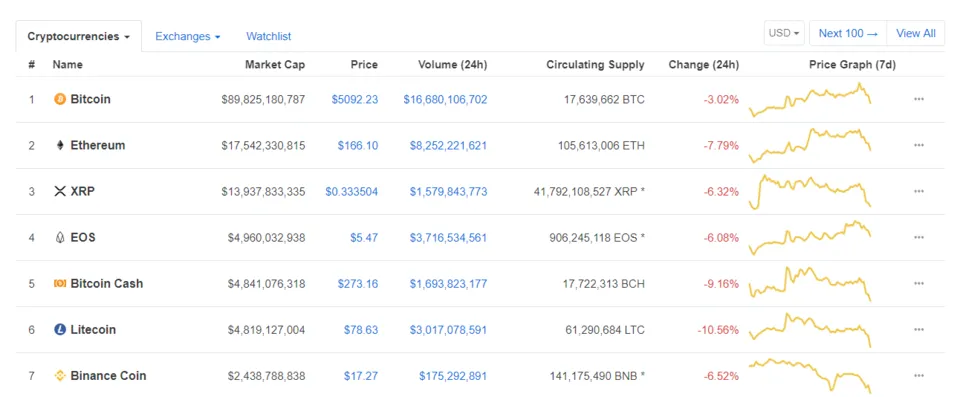Click XRP price $0.333504
This screenshot has height=397, width=960.
pos(351,192)
